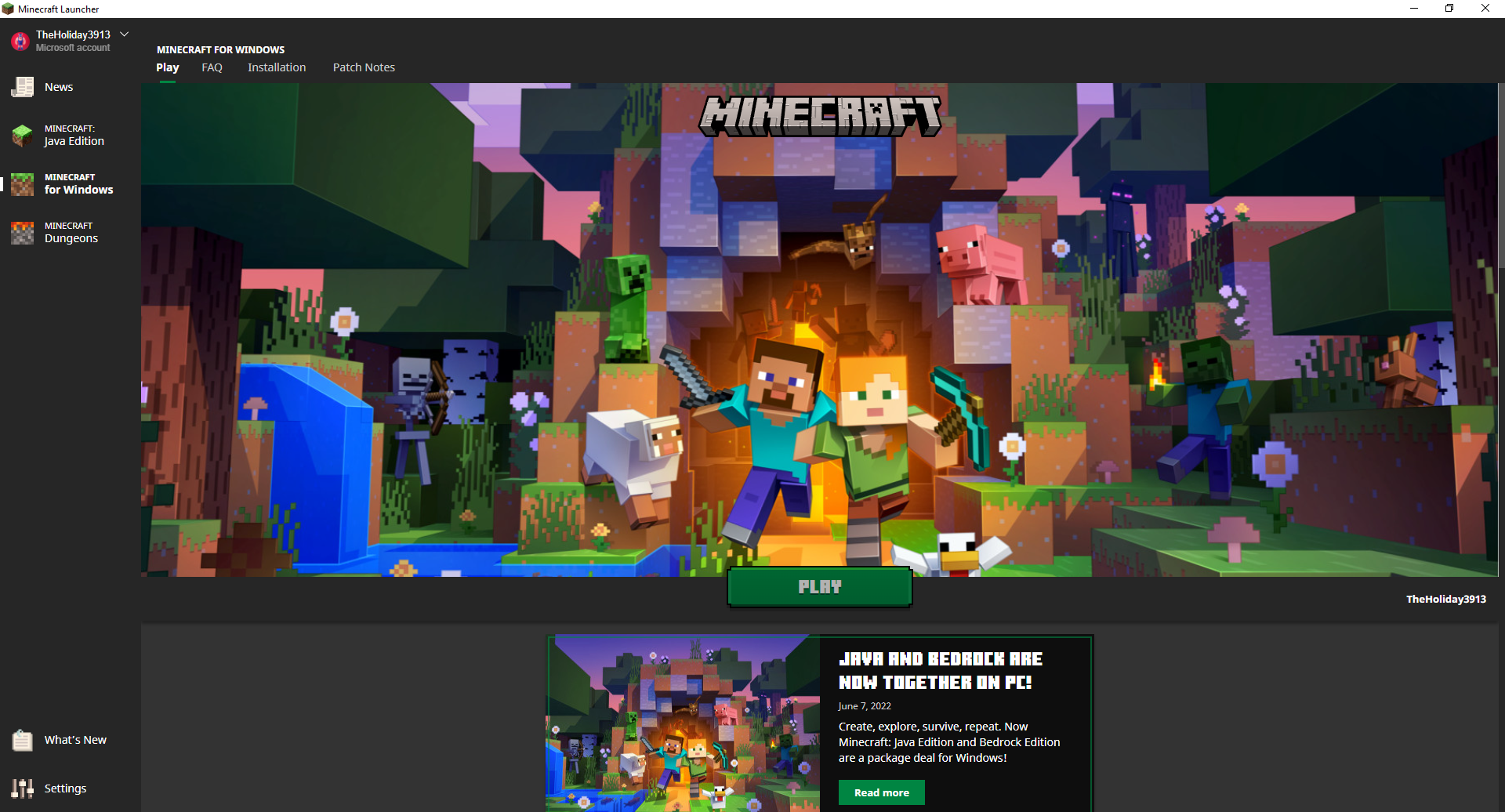The image size is (1505, 812).
Task: Click the green PLAY button
Action: pyautogui.click(x=820, y=587)
